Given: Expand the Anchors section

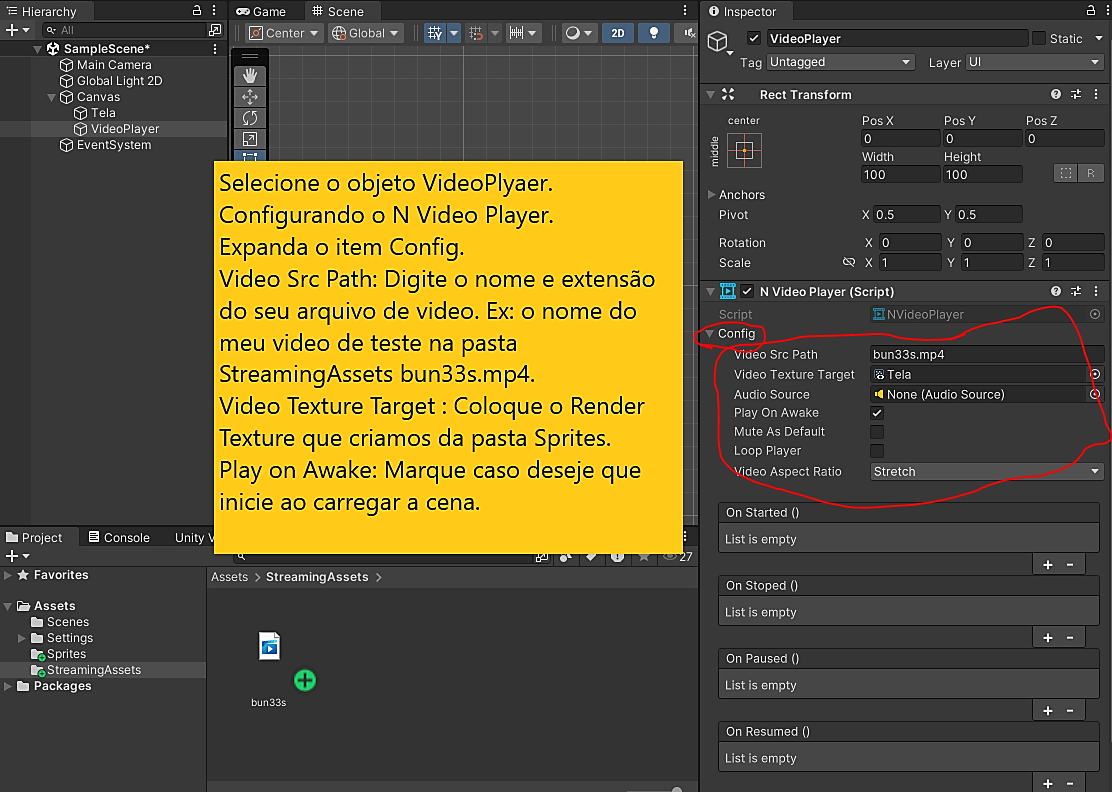Looking at the screenshot, I should click(x=711, y=194).
